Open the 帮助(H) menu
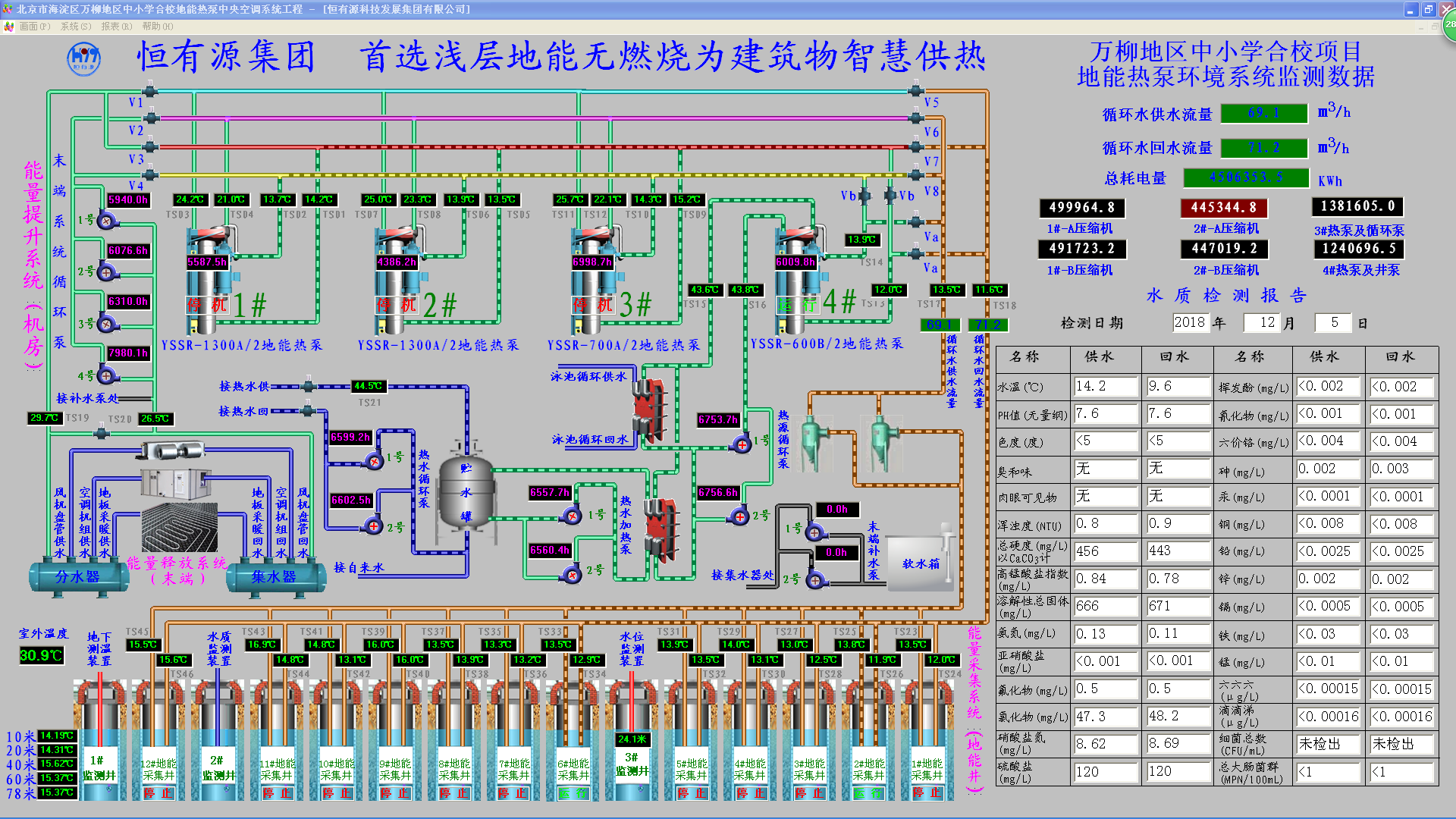The height and width of the screenshot is (819, 1456). [x=158, y=27]
